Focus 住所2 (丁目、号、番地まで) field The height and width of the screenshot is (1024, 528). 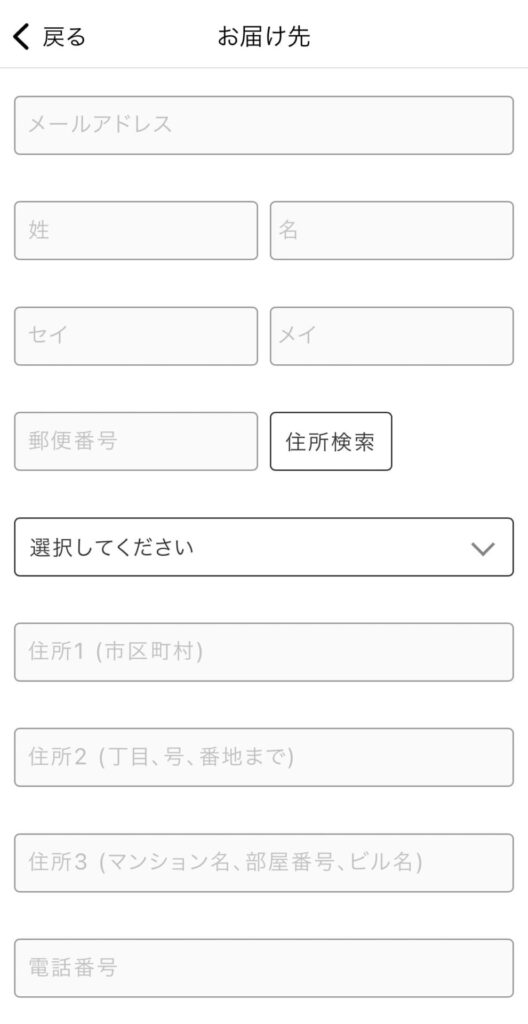(264, 758)
